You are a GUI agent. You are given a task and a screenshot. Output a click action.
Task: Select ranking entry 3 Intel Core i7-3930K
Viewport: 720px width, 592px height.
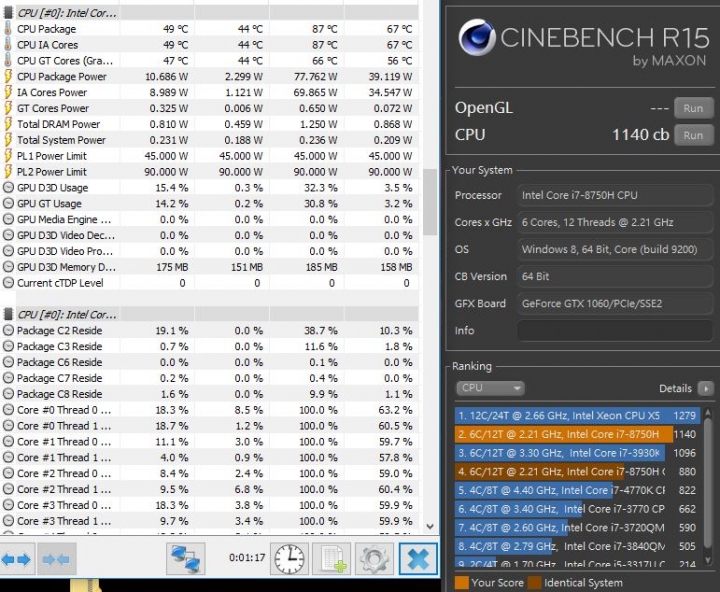[577, 453]
